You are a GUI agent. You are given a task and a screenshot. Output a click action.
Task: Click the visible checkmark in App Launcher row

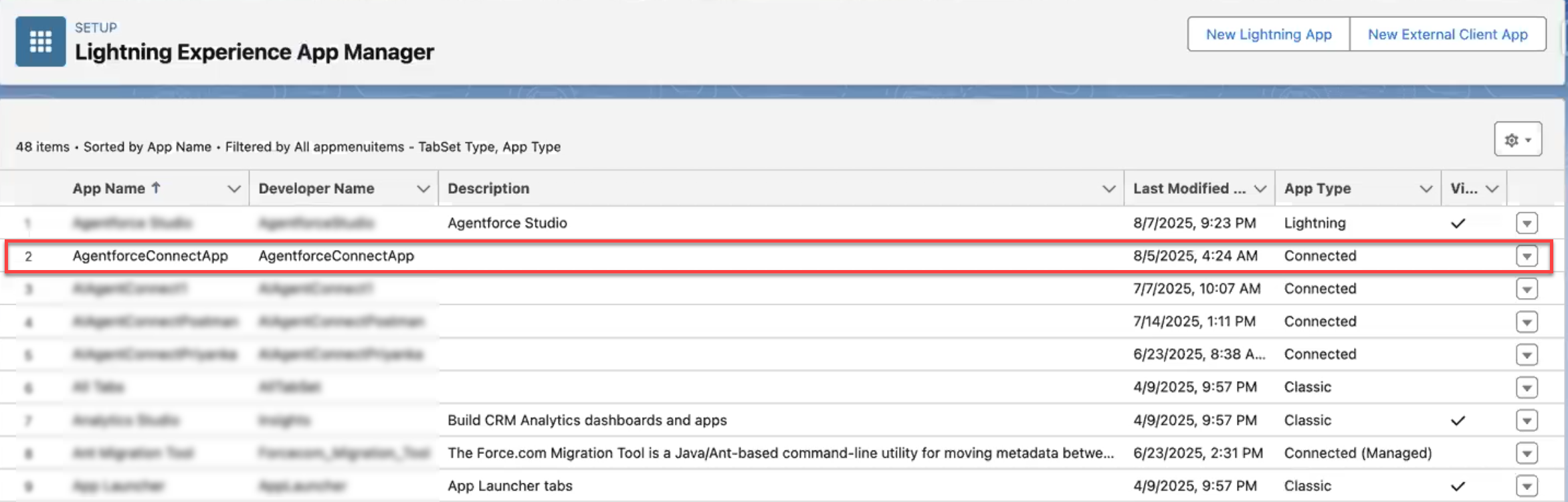[1458, 486]
